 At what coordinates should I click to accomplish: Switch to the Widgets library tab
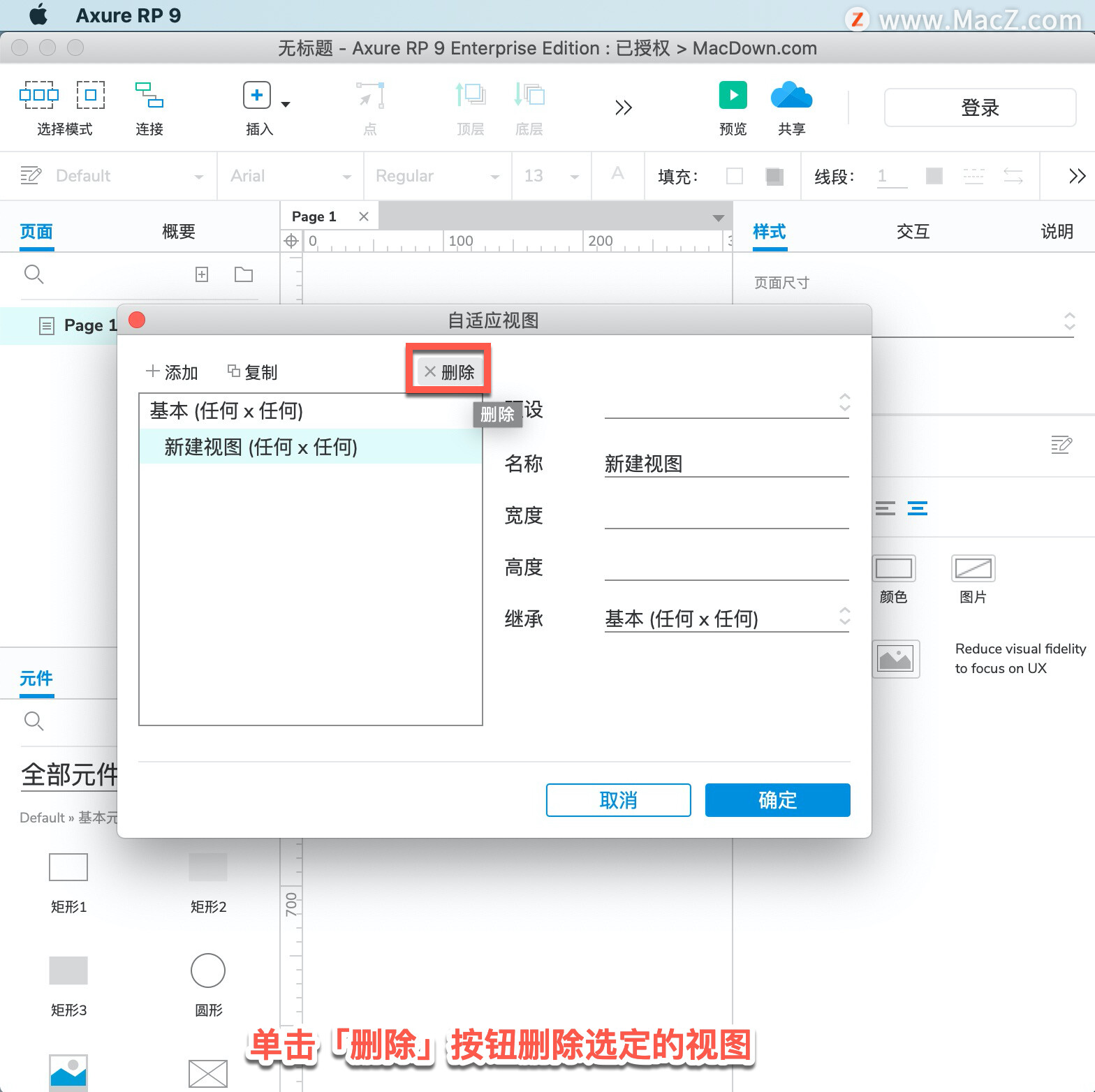[x=36, y=679]
